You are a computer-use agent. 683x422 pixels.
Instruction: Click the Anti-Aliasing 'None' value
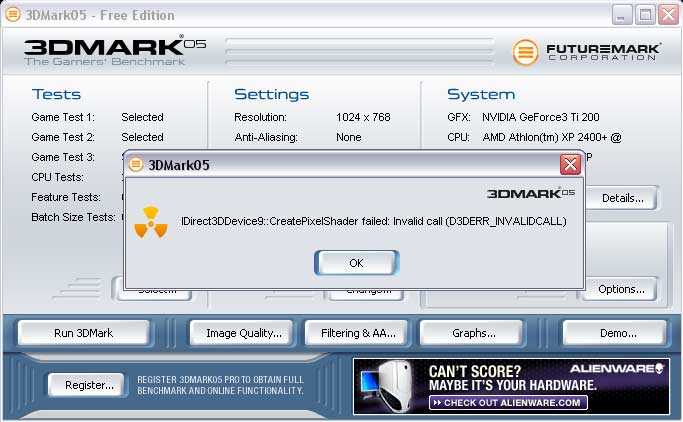coord(348,137)
